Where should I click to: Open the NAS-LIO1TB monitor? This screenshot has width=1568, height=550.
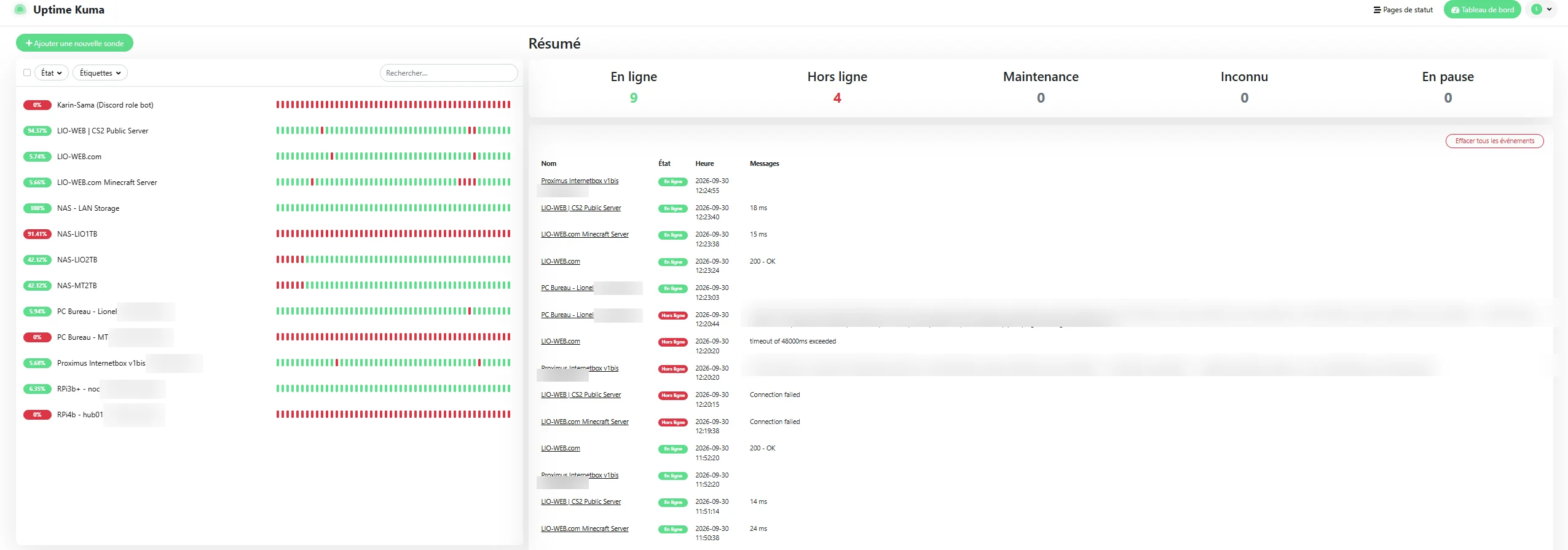(269, 234)
